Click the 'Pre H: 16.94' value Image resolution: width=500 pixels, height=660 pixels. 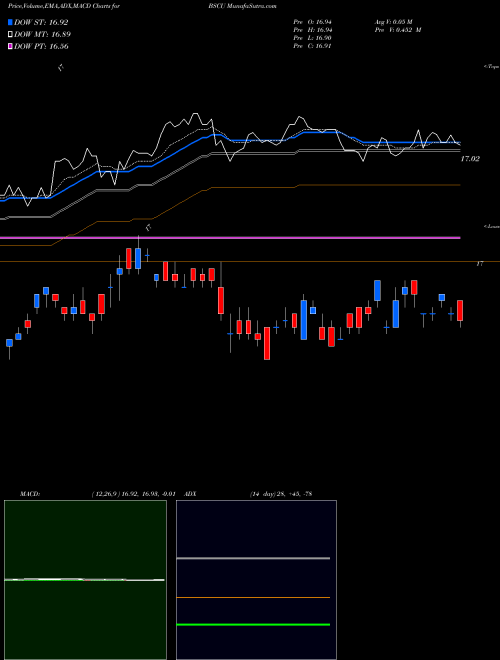pos(312,30)
